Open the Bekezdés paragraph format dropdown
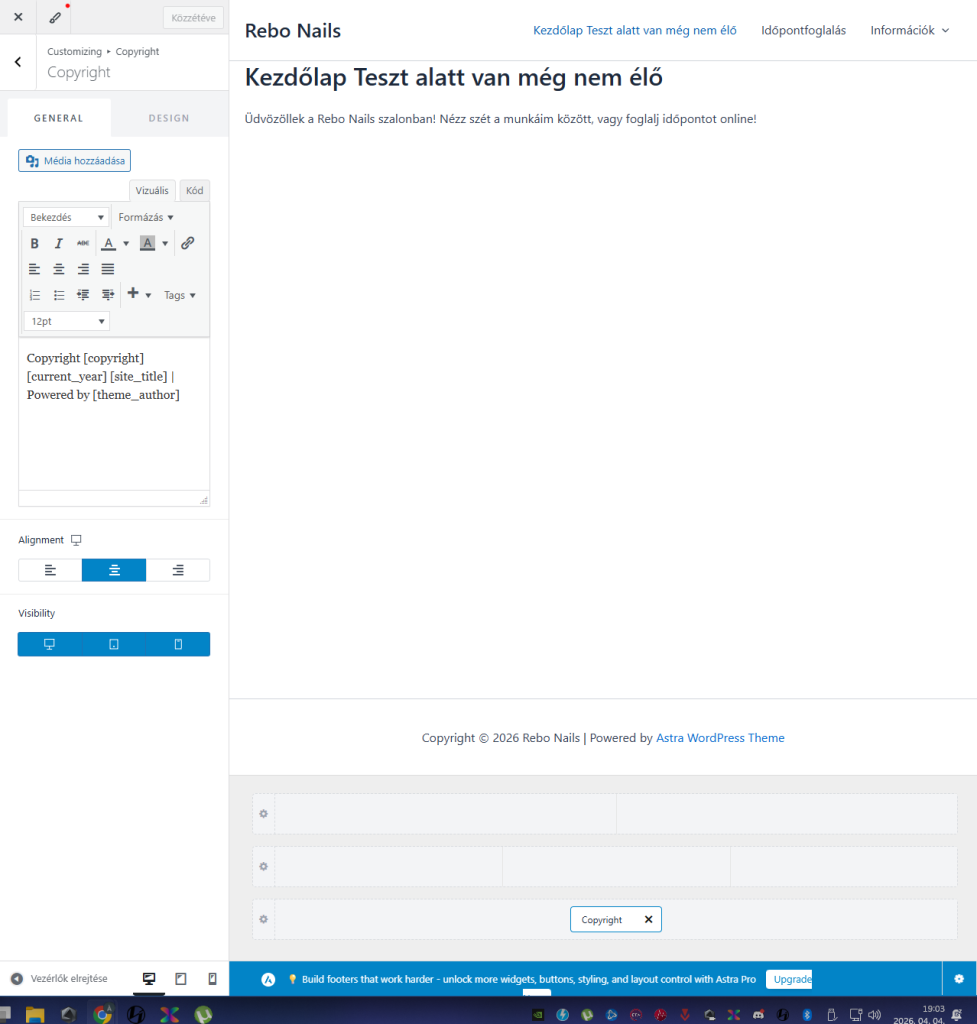 pos(66,217)
